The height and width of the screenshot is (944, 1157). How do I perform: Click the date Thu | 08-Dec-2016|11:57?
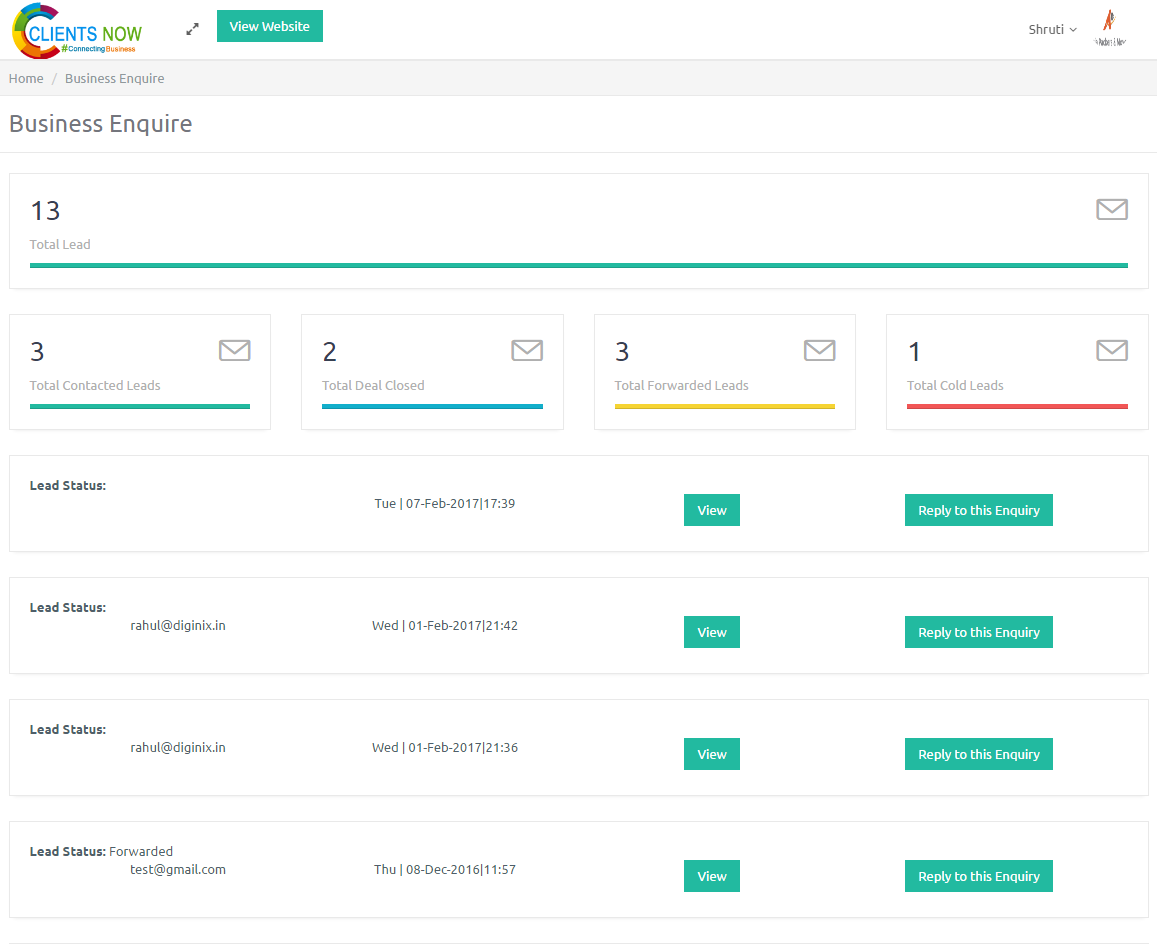coord(445,869)
